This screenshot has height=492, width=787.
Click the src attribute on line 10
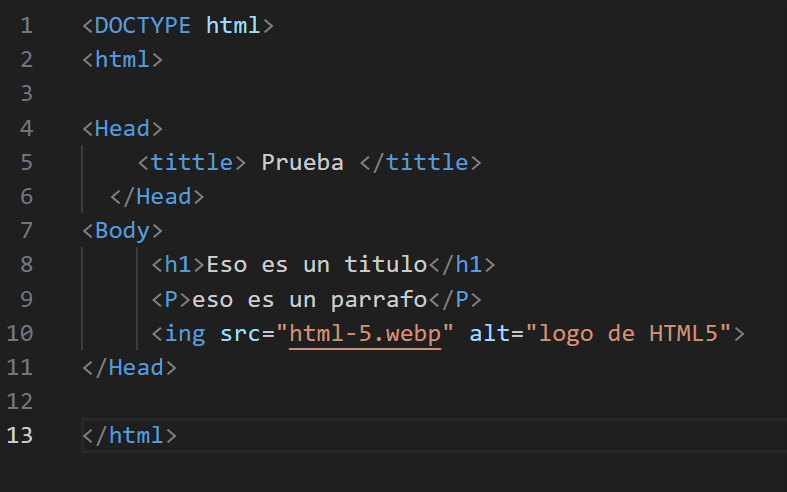pyautogui.click(x=240, y=334)
